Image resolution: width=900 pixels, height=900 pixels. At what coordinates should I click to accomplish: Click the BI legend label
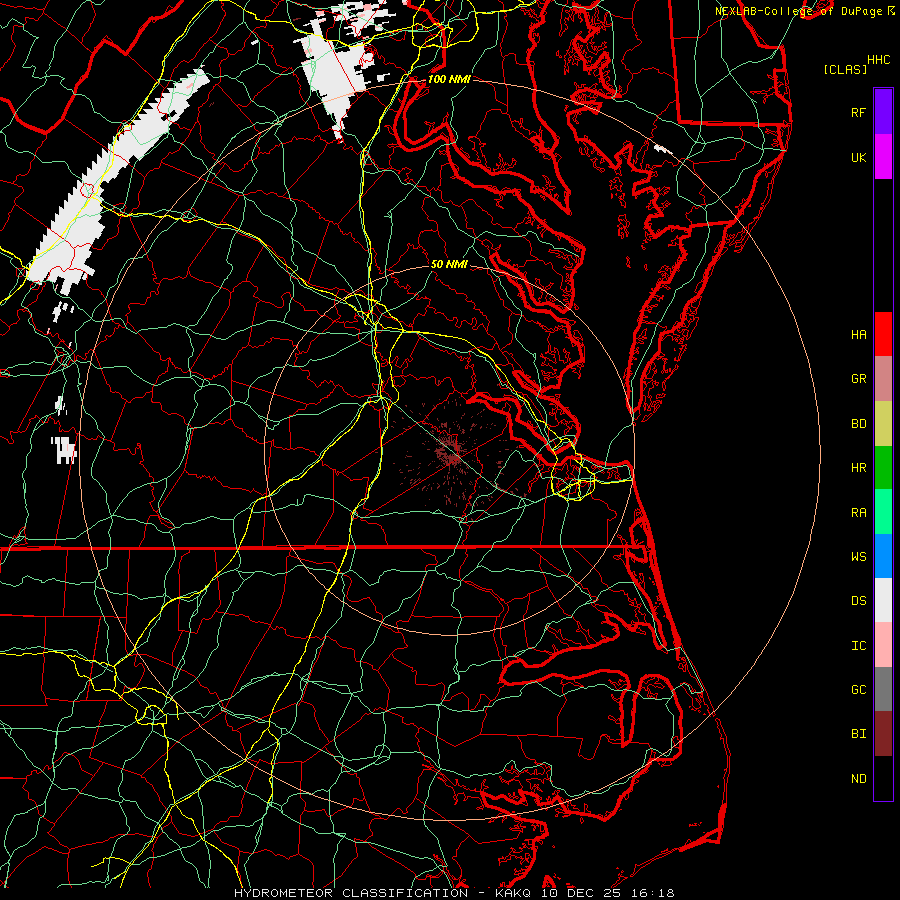859,734
